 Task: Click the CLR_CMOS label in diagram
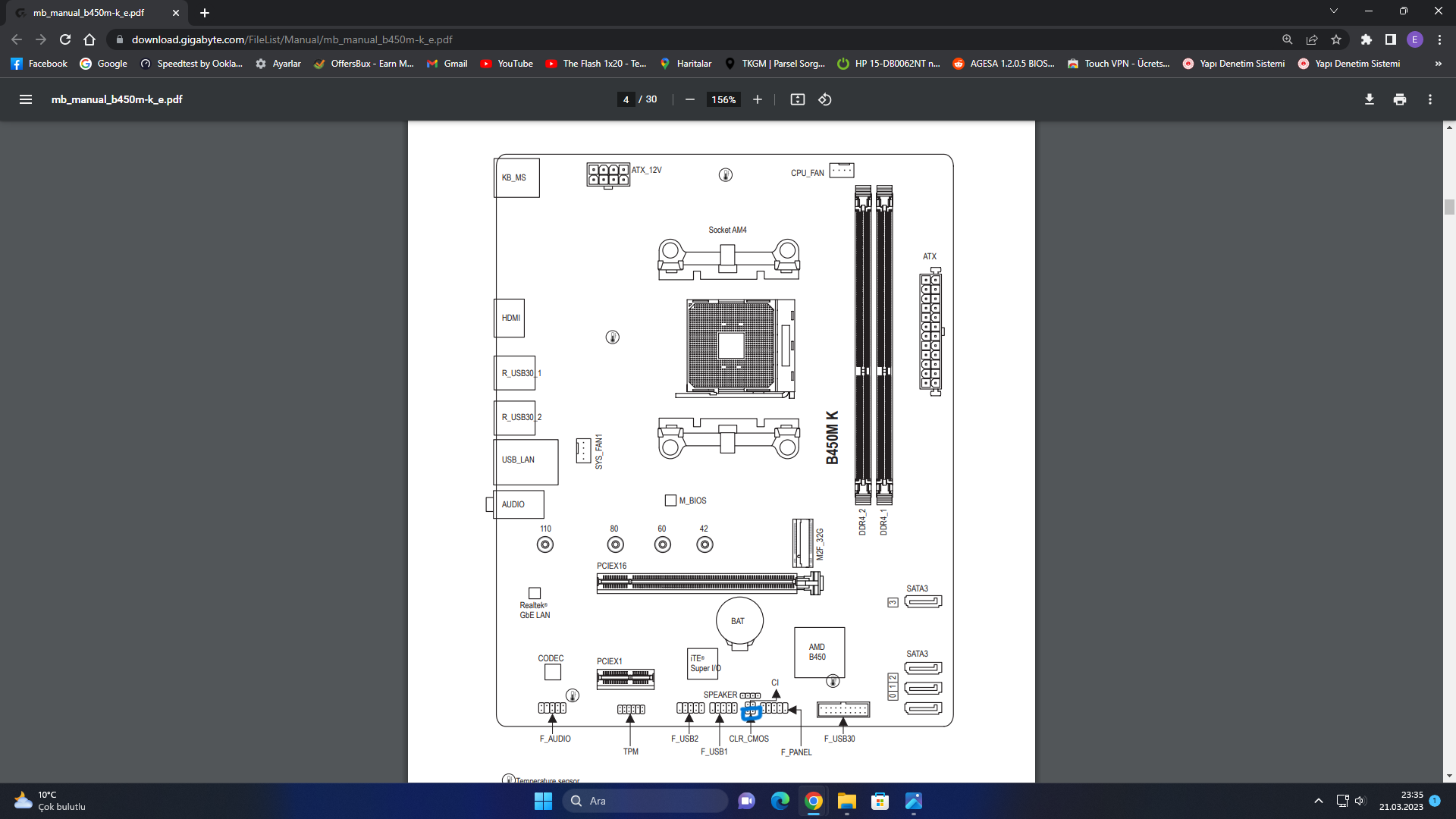tap(748, 739)
